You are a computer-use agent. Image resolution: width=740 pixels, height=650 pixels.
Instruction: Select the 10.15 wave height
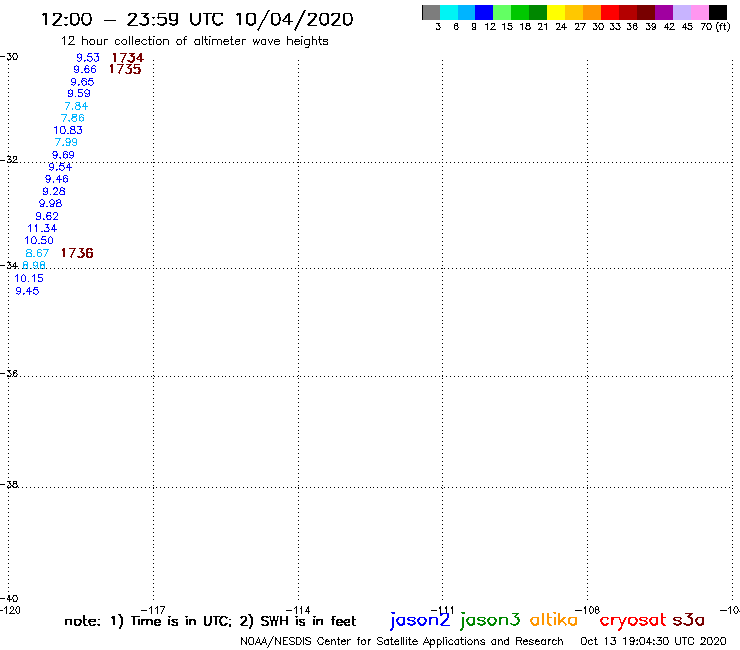(29, 278)
